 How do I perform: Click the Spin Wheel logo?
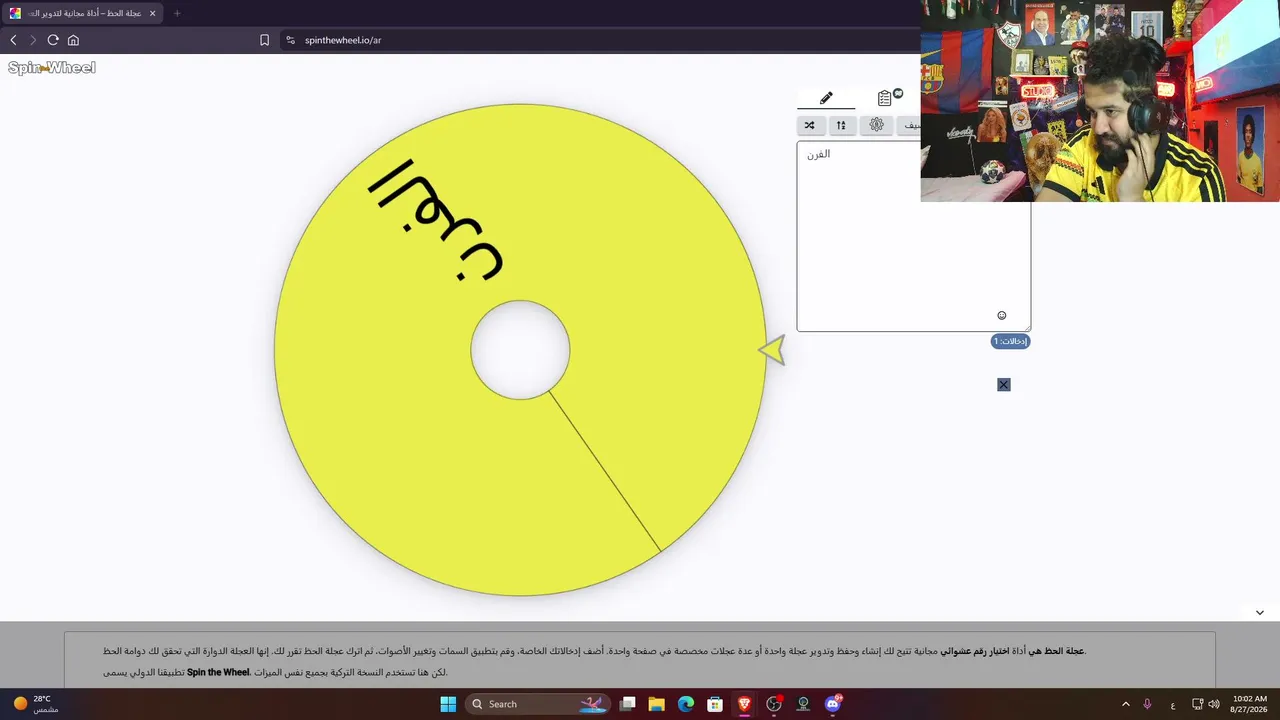tap(52, 68)
